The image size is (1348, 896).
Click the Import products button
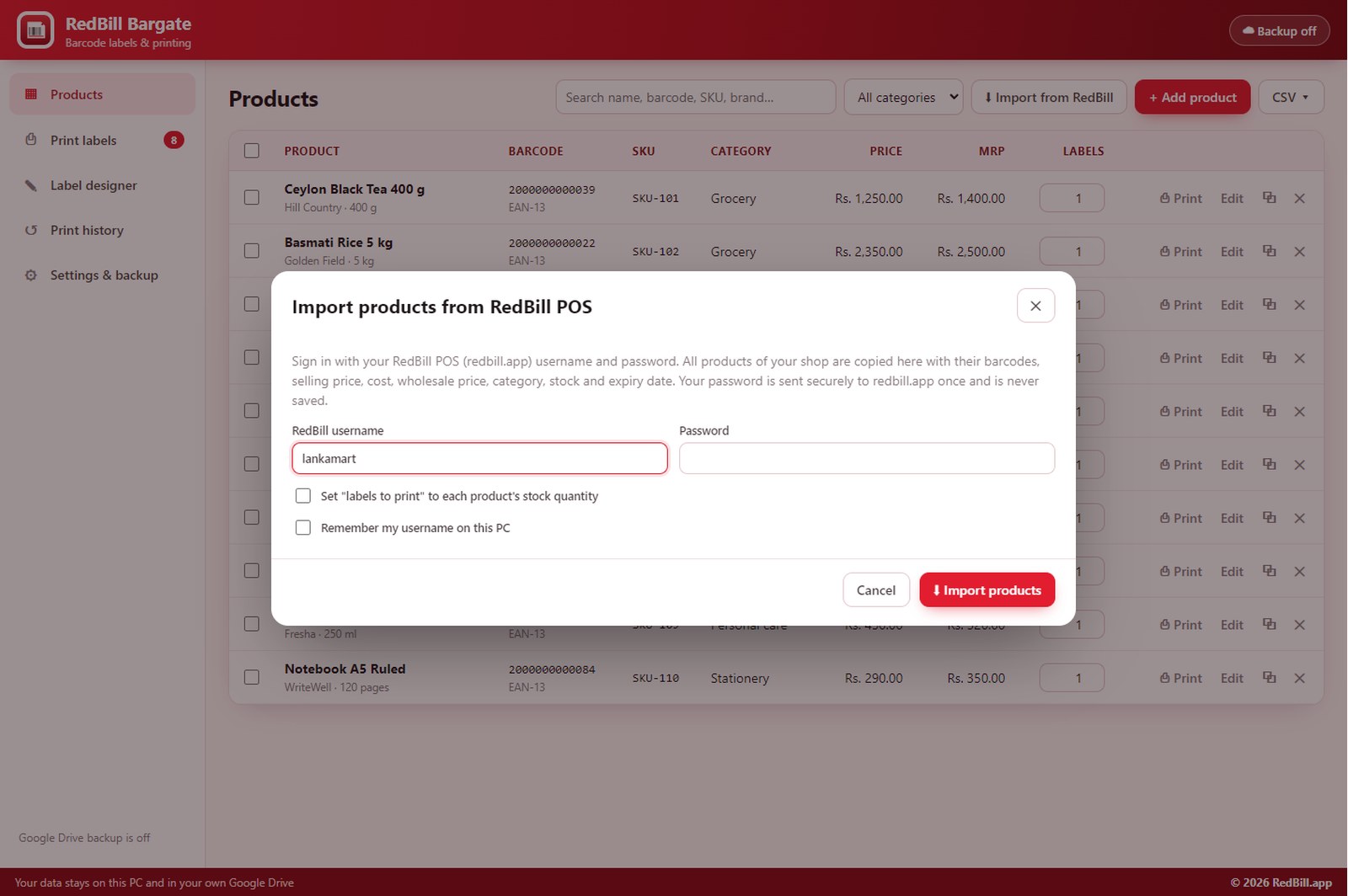click(x=987, y=589)
